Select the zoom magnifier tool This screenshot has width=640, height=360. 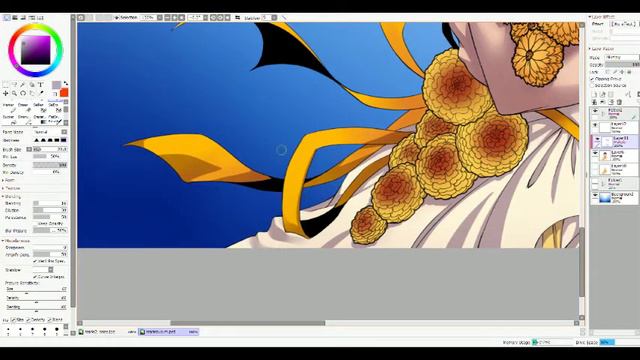[x=14, y=93]
